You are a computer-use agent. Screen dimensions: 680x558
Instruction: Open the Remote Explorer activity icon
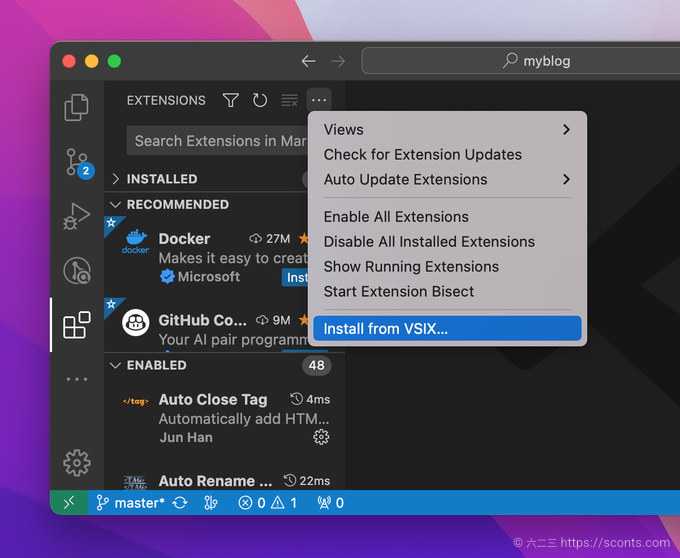tap(77, 271)
